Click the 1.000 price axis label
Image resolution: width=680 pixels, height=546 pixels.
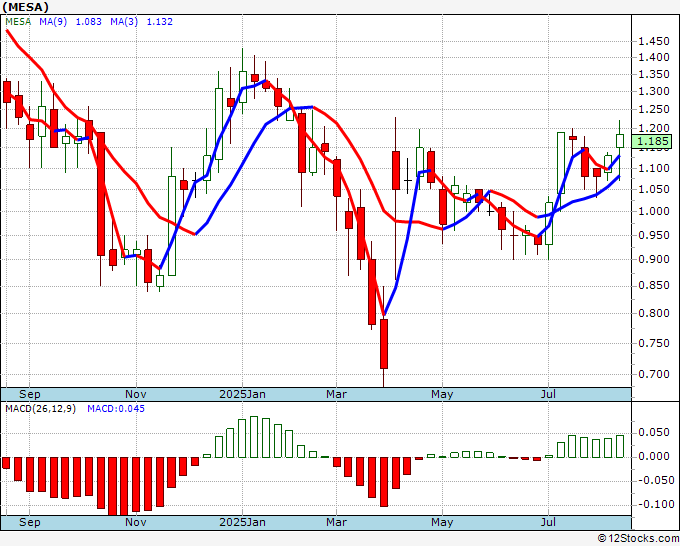point(654,212)
